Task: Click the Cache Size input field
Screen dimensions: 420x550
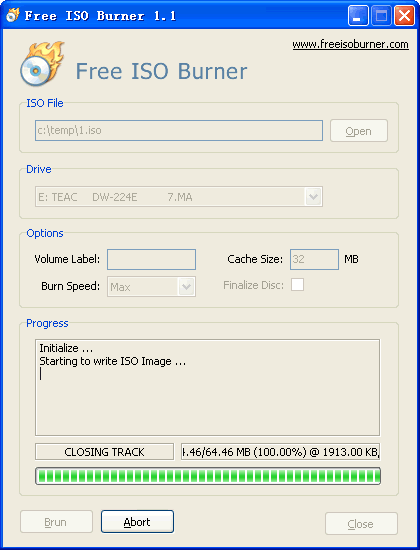Action: pyautogui.click(x=314, y=260)
